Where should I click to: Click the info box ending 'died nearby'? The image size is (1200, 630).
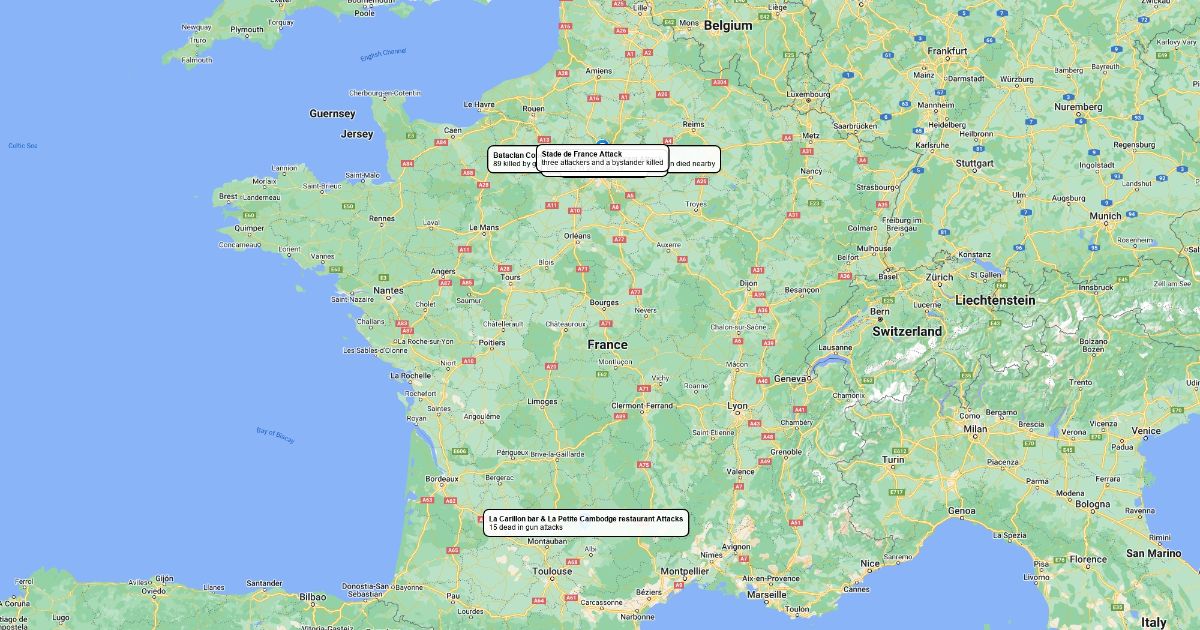coord(694,160)
